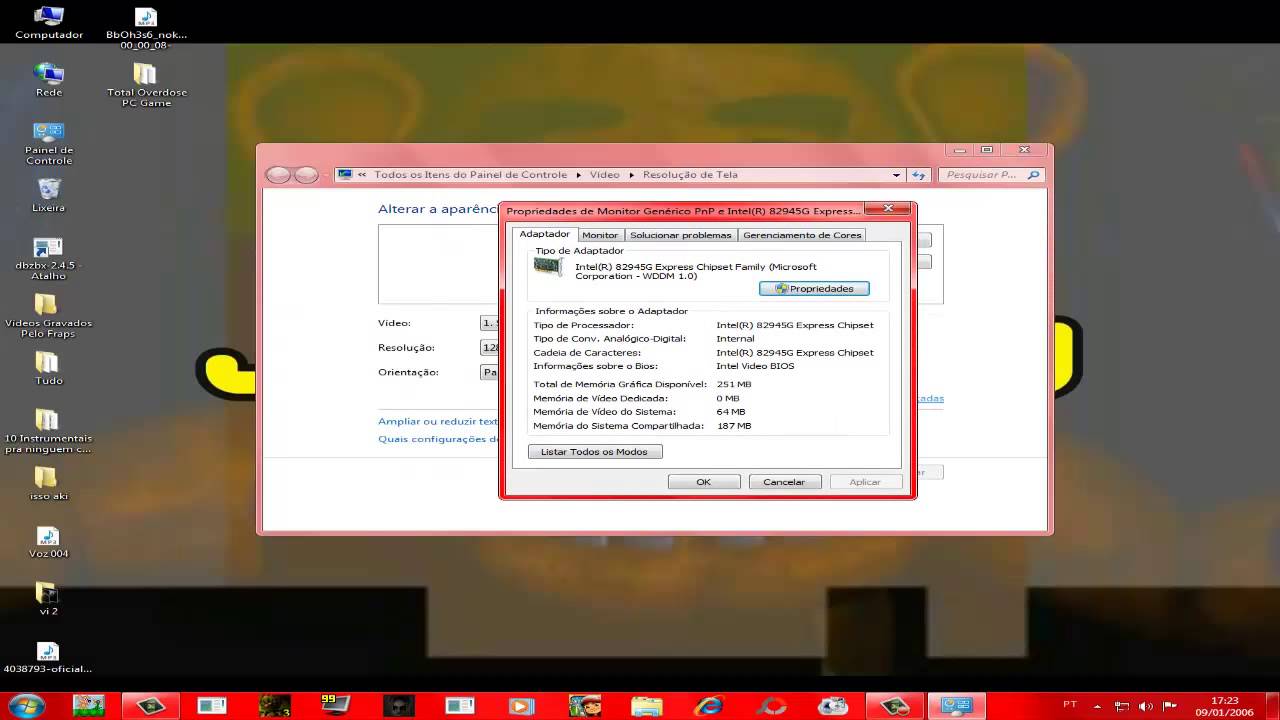Switch to the active Control Panel taskbar button
The height and width of the screenshot is (720, 1280).
[x=956, y=705]
